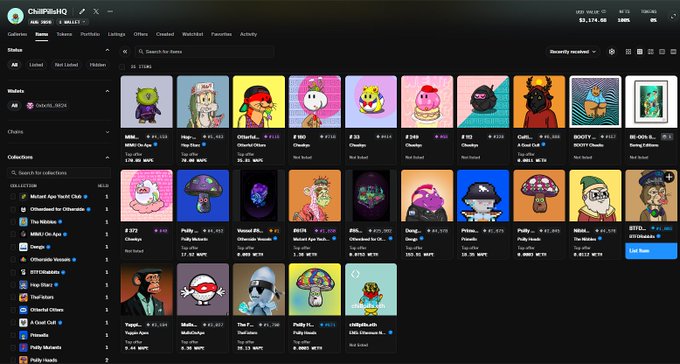Open the 1 Wallet dropdown under profile name
This screenshot has width=680, height=364.
click(72, 22)
